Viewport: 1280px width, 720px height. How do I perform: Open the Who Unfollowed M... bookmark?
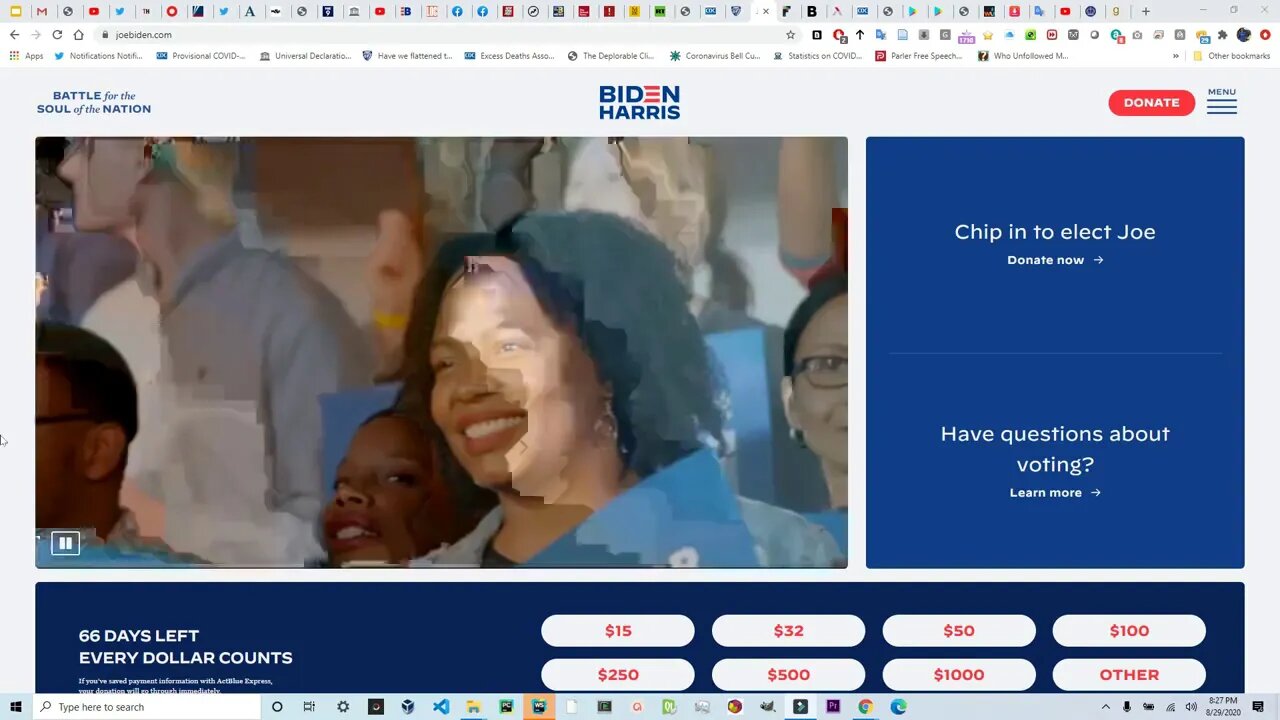(1023, 56)
